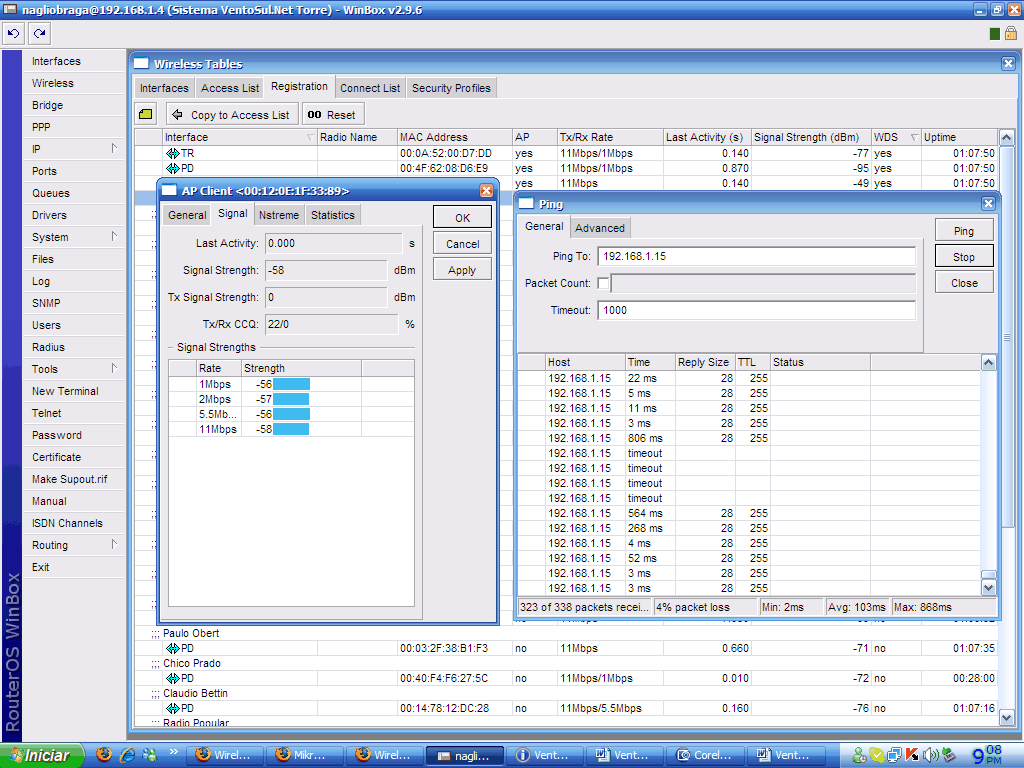Open the Advanced tab in Ping
This screenshot has width=1024, height=768.
[600, 228]
